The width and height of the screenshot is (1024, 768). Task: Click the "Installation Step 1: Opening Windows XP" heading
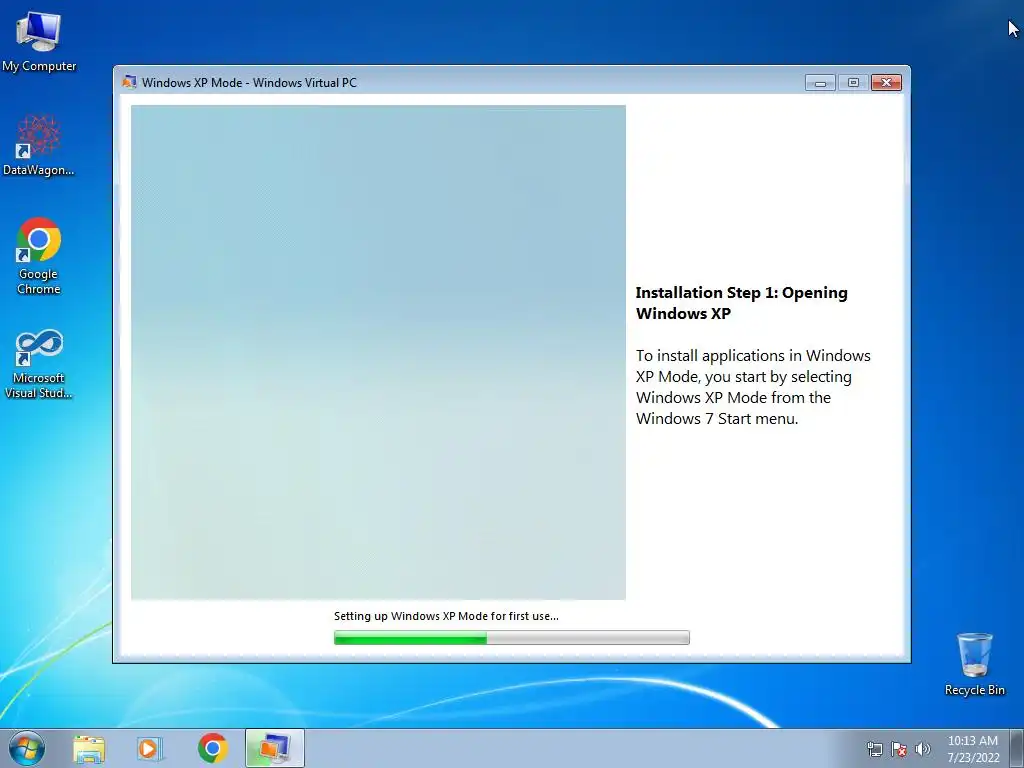coord(741,303)
